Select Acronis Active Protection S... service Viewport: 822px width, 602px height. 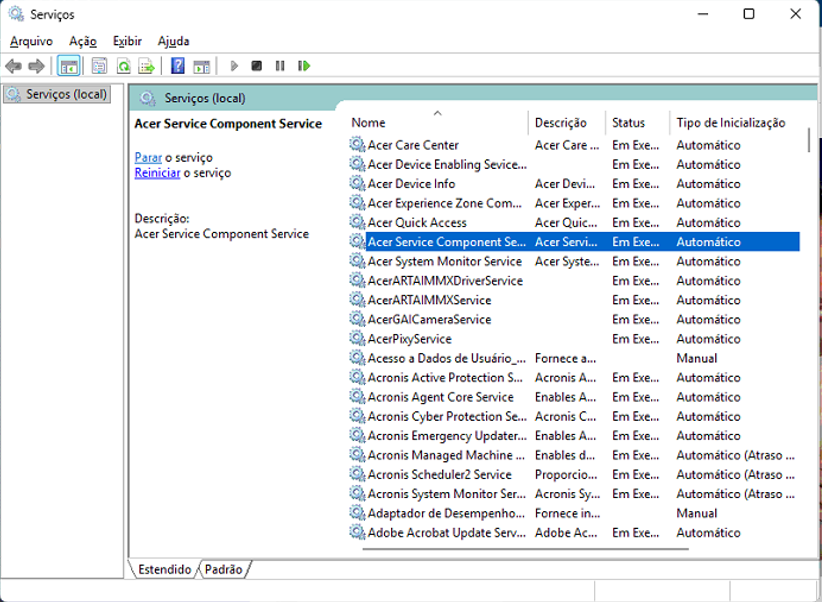(x=575, y=378)
